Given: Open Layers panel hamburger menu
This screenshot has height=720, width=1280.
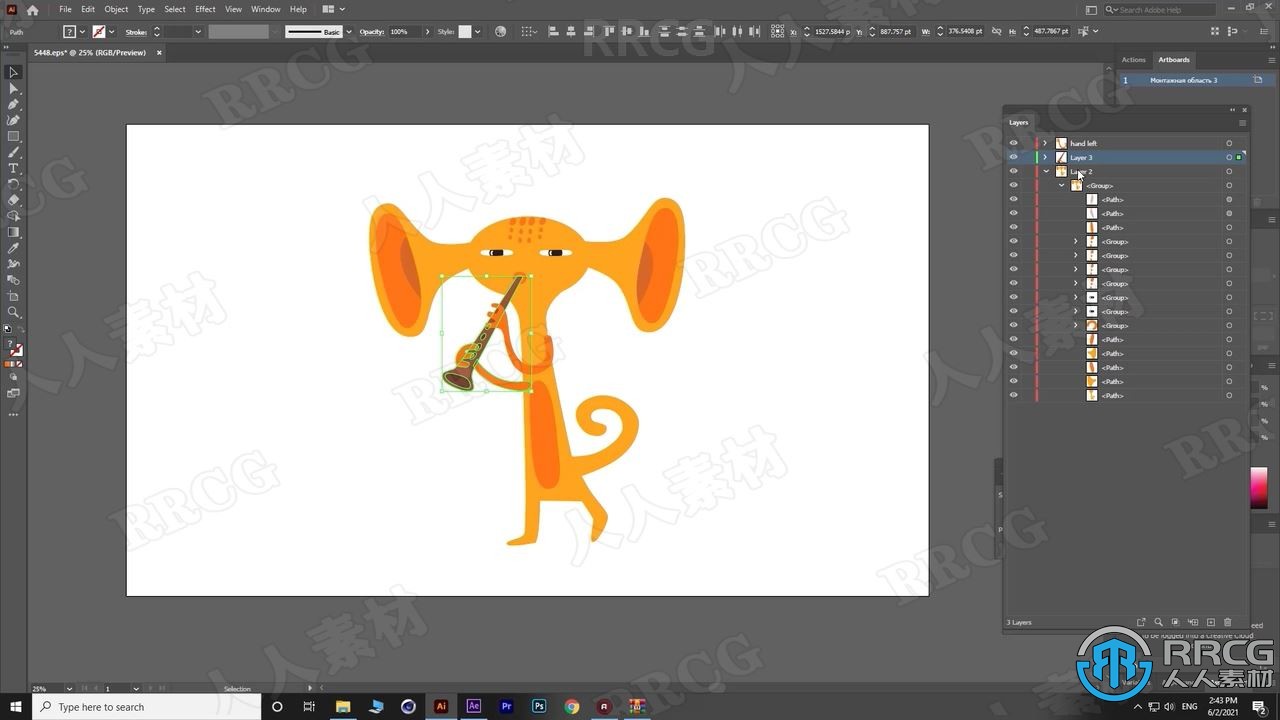Looking at the screenshot, I should [x=1243, y=123].
